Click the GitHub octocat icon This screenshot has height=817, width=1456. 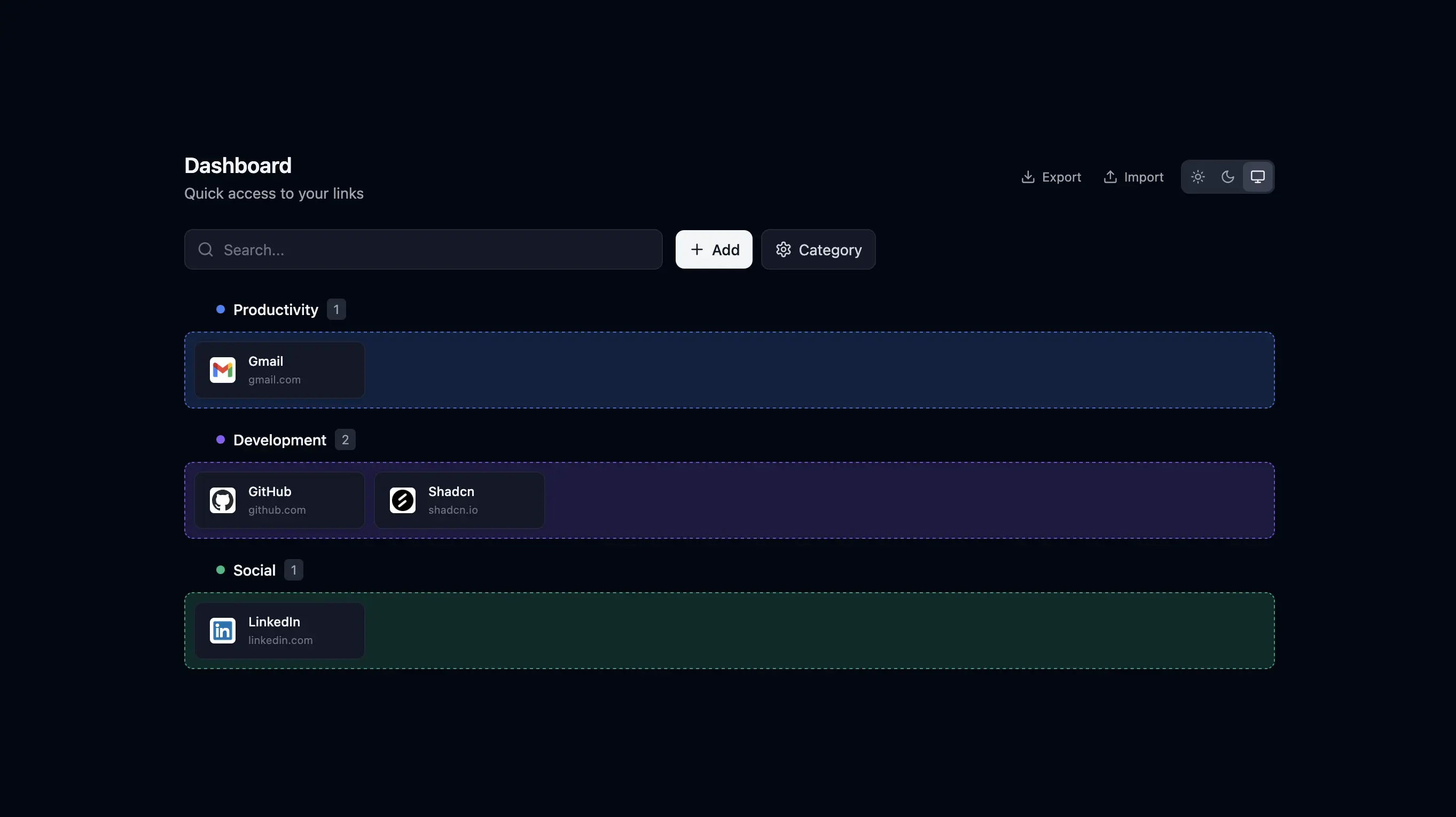point(222,500)
